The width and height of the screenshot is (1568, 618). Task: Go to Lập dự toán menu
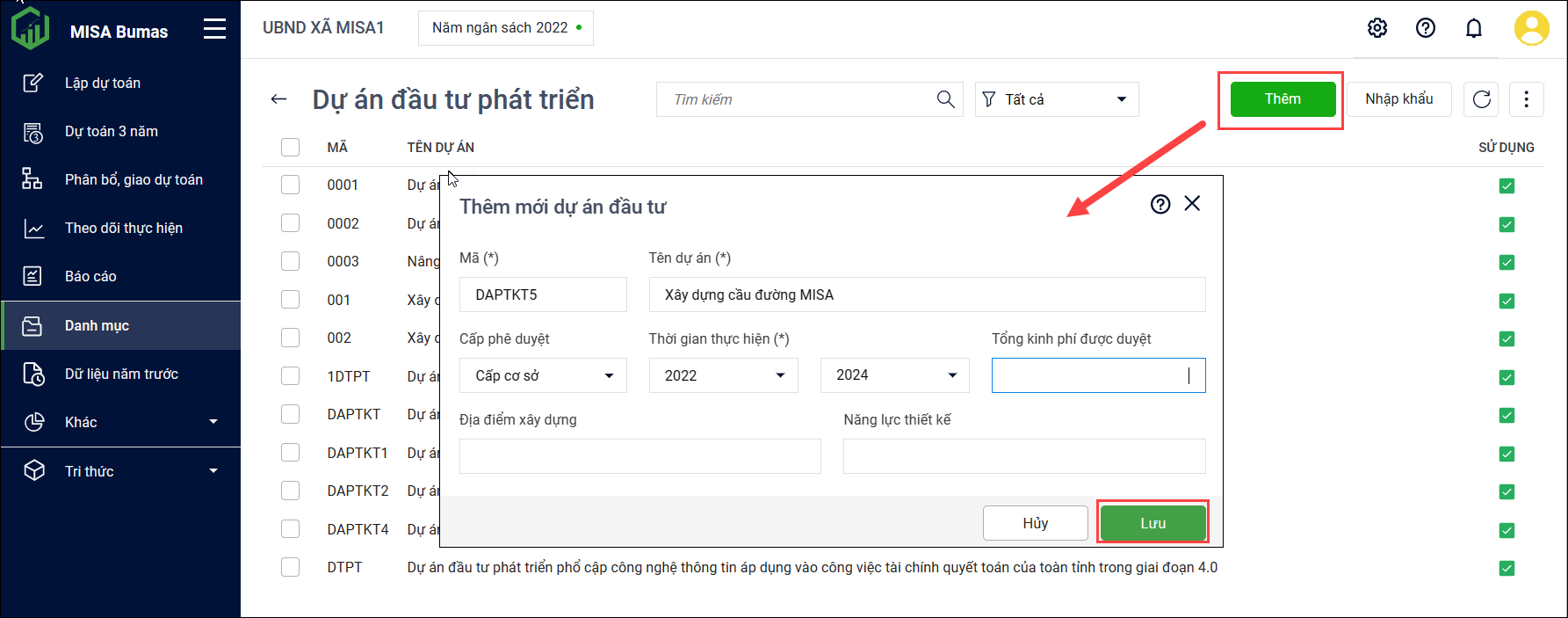[102, 83]
